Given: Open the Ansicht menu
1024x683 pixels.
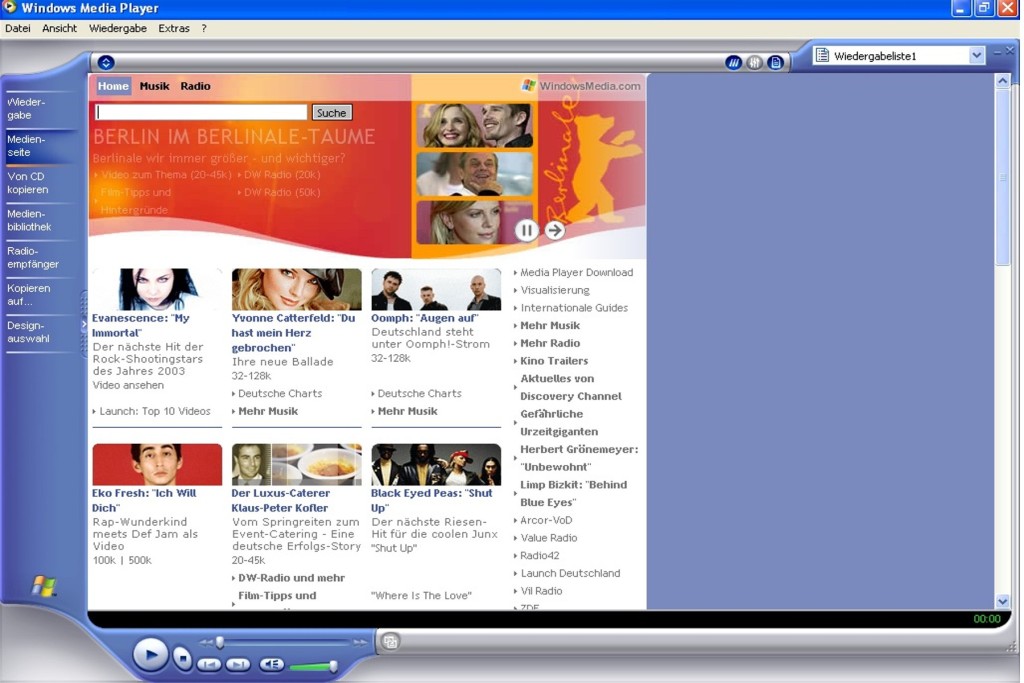Looking at the screenshot, I should (59, 28).
